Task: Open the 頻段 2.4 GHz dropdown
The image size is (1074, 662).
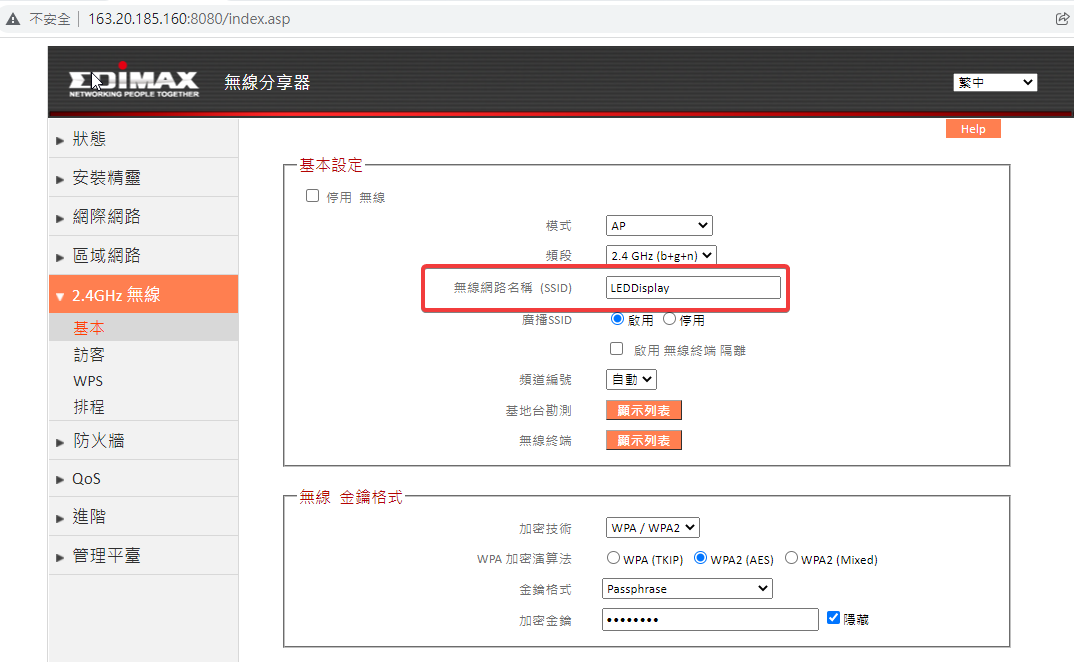Action: (661, 256)
